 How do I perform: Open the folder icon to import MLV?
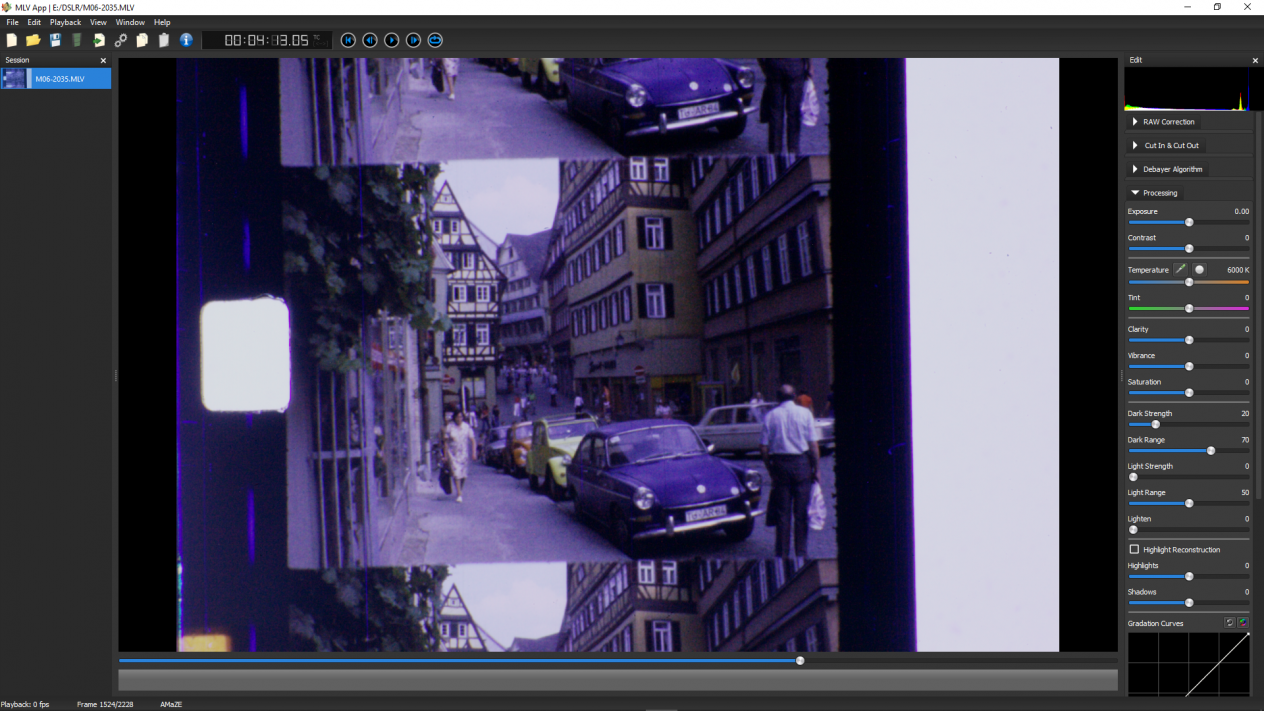(x=33, y=40)
